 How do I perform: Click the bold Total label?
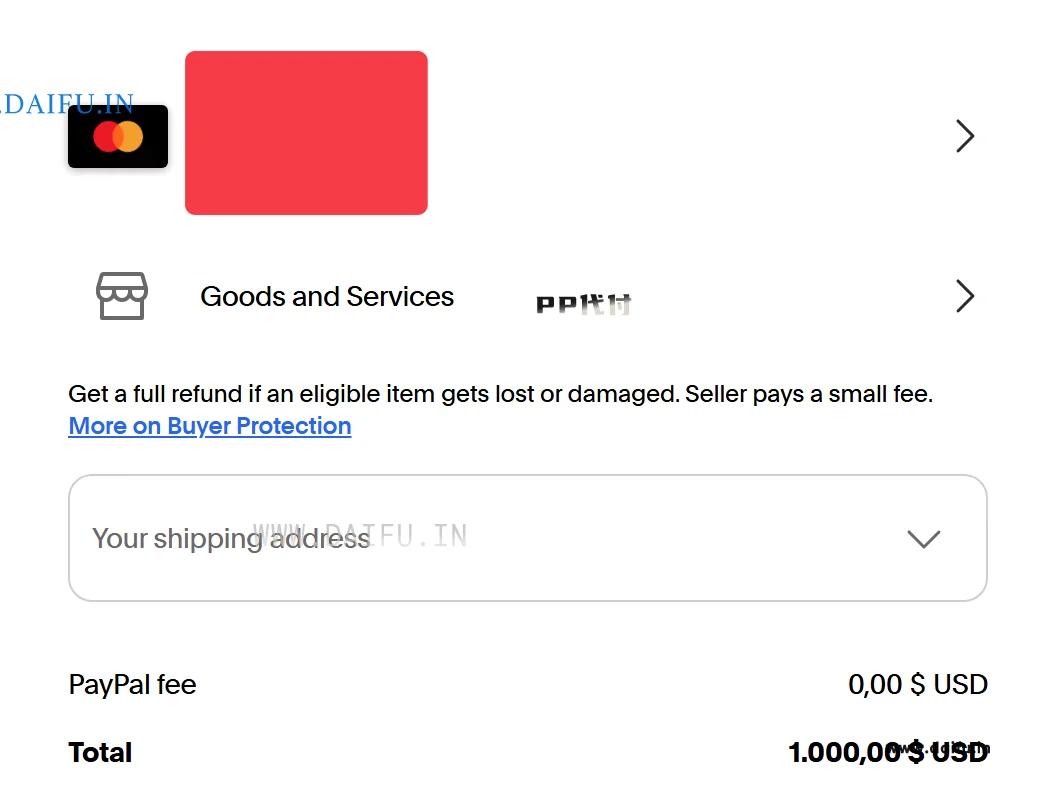(x=100, y=753)
